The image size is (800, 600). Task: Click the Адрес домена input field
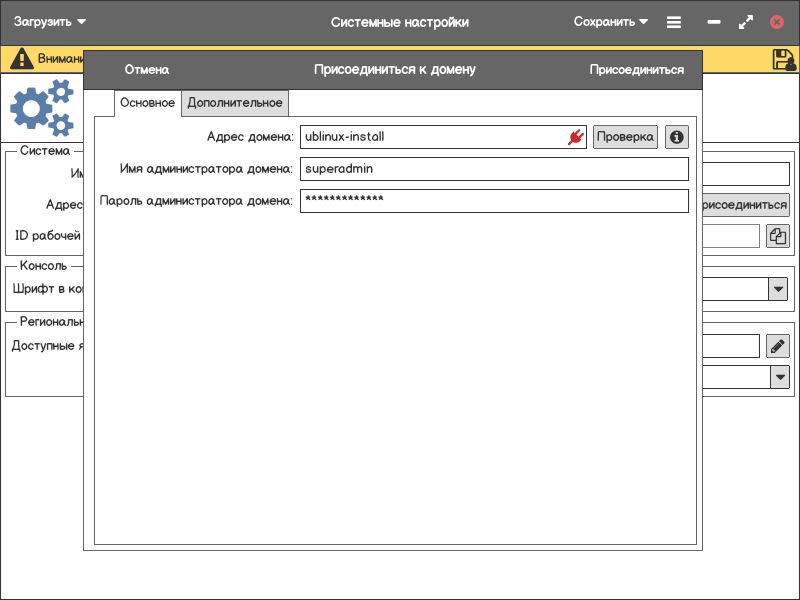(x=430, y=137)
